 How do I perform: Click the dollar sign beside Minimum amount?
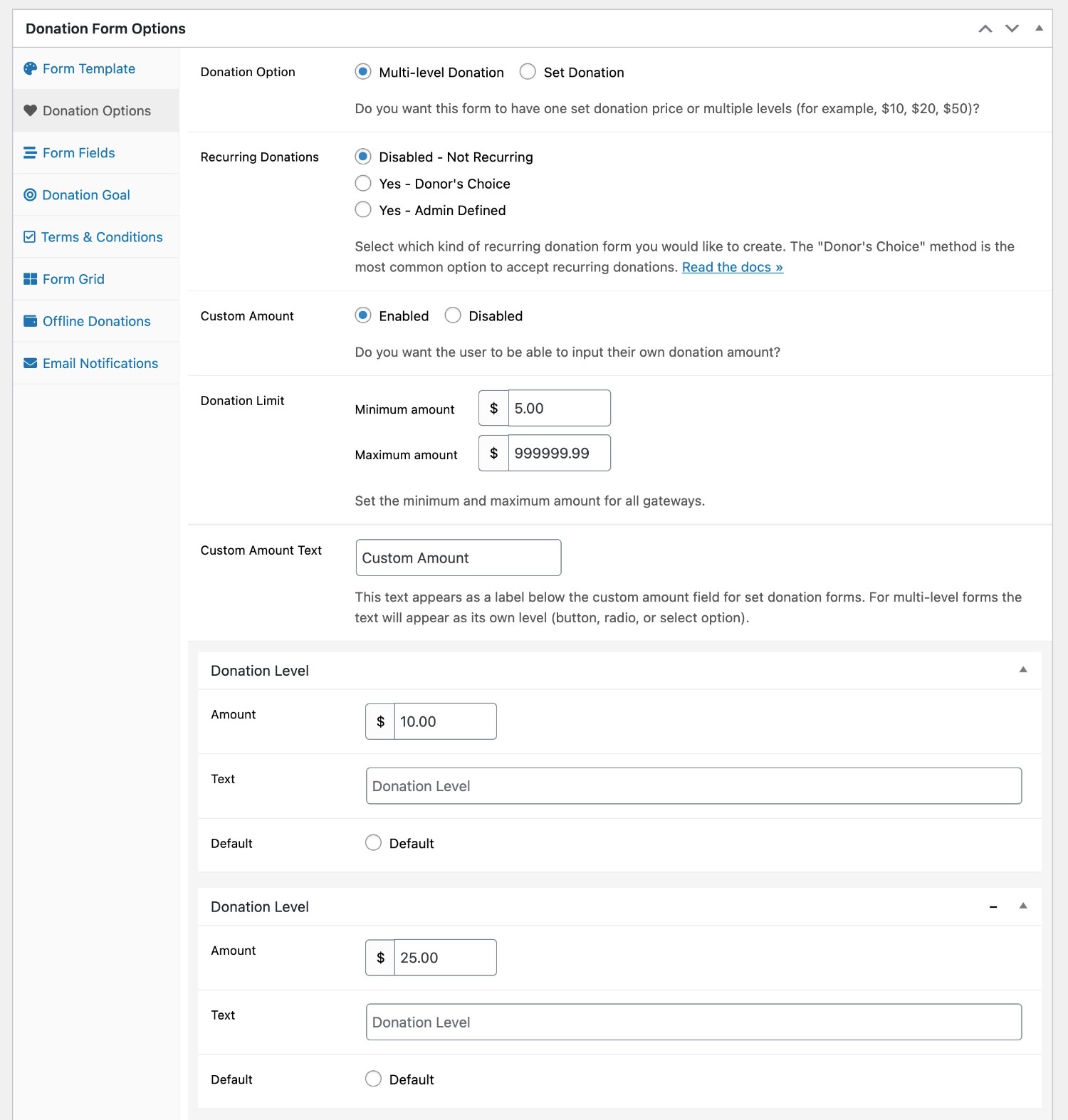tap(493, 408)
